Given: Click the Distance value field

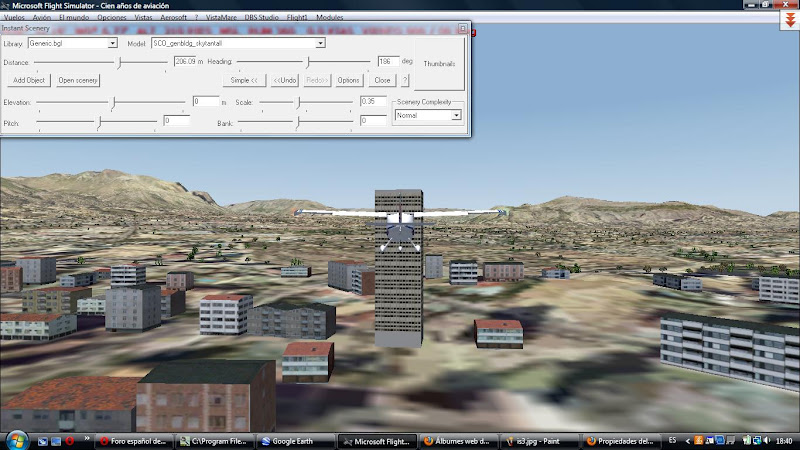Looking at the screenshot, I should coord(185,62).
